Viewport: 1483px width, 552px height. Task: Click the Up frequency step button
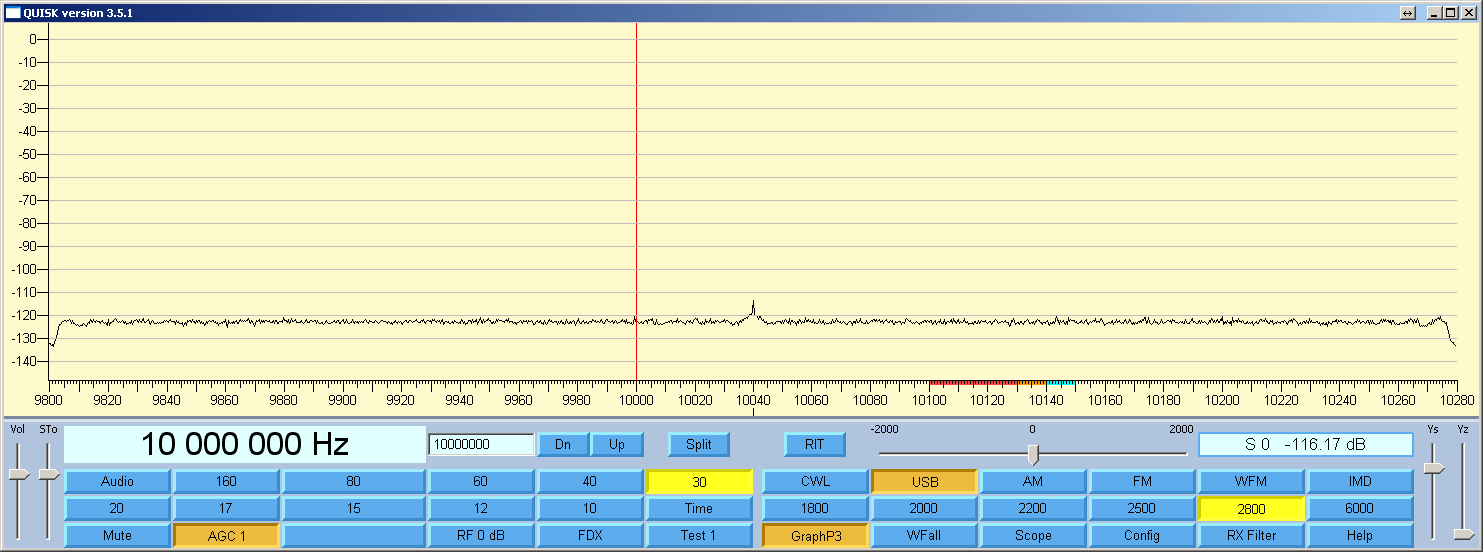pyautogui.click(x=617, y=444)
